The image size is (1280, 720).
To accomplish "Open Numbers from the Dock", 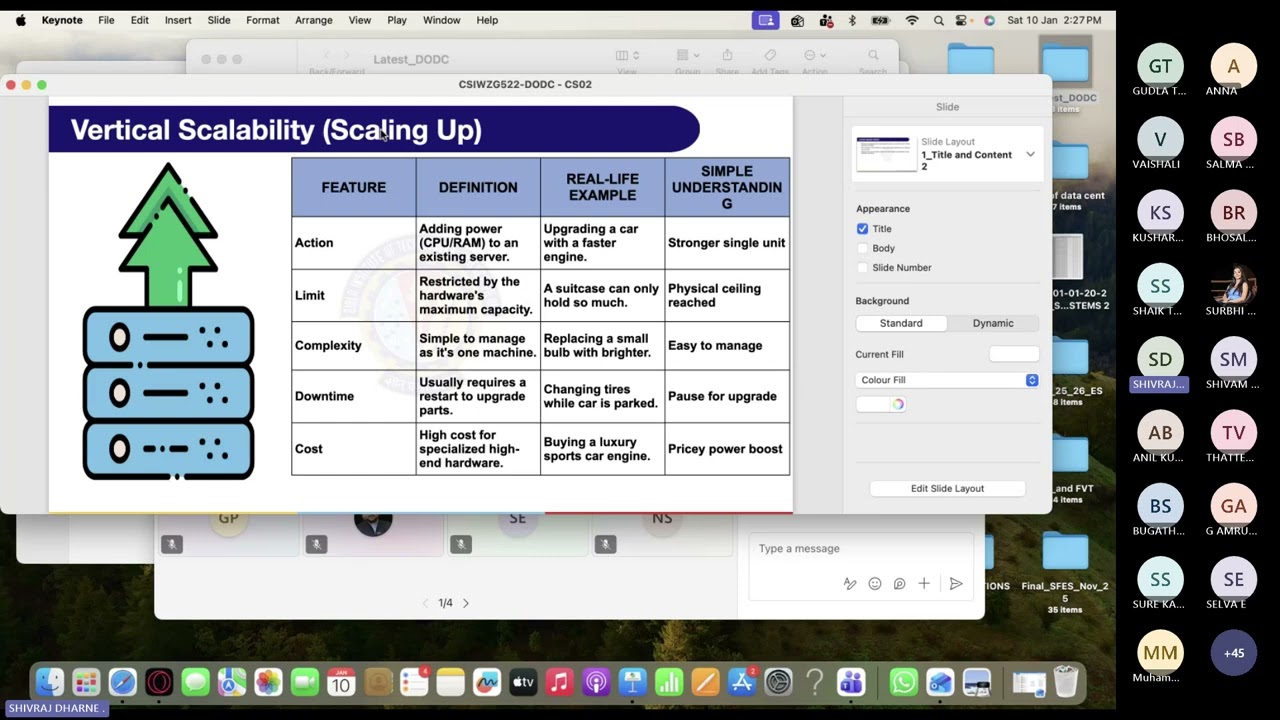I will pos(669,683).
